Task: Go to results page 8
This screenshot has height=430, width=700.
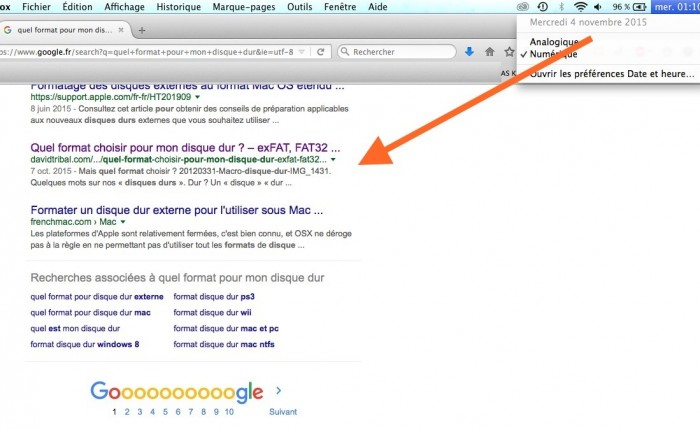Action: (203, 412)
